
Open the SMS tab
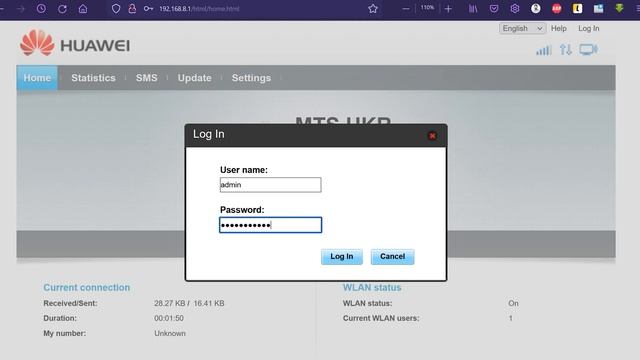(x=147, y=78)
